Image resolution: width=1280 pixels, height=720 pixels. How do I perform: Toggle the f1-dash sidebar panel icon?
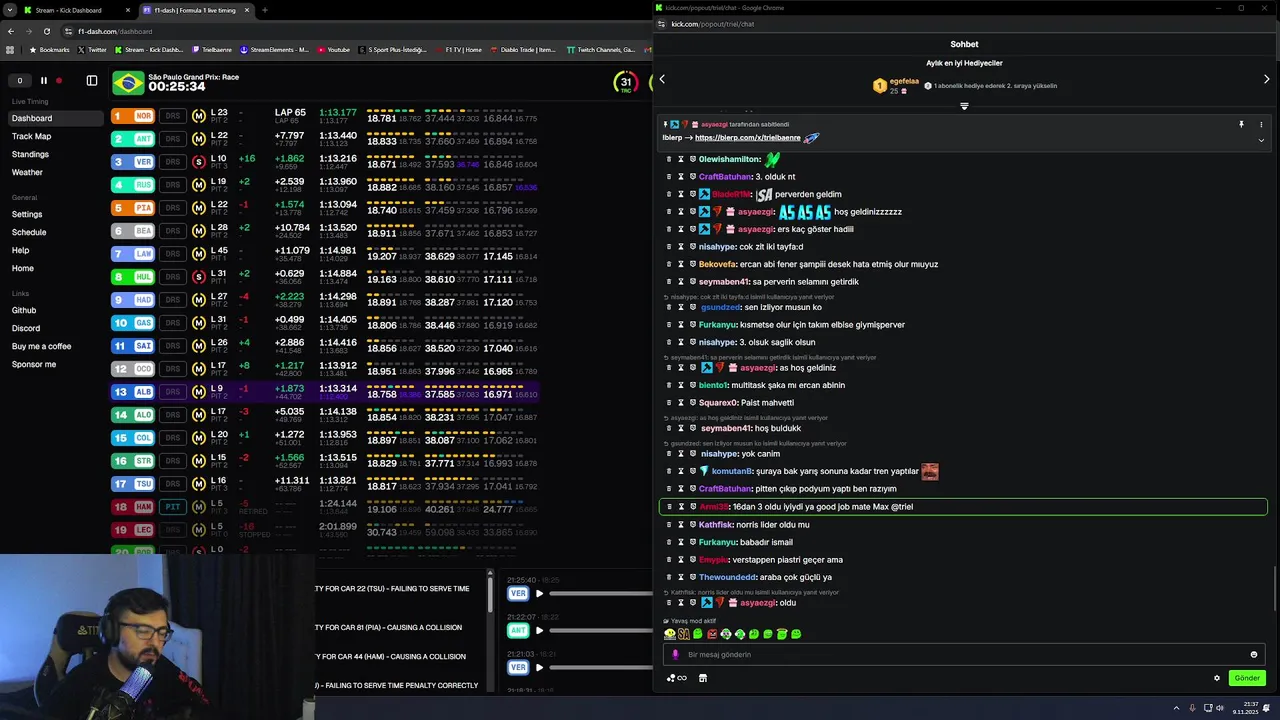(92, 81)
